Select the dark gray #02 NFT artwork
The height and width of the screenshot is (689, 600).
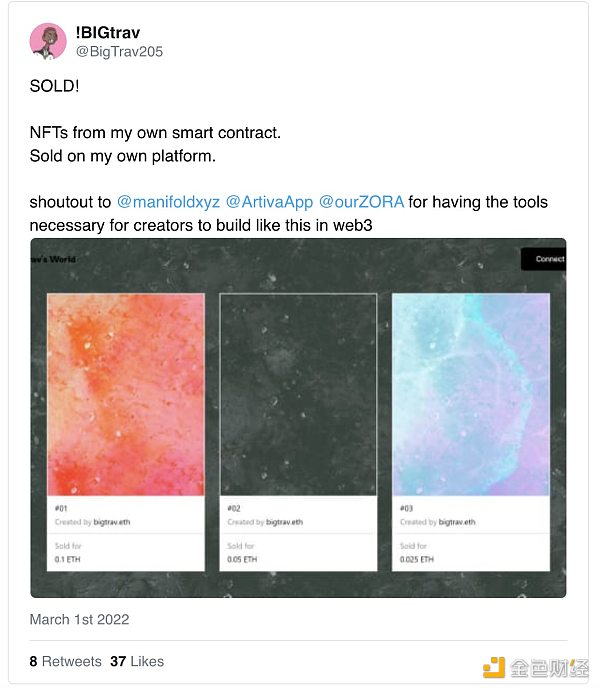(x=298, y=394)
